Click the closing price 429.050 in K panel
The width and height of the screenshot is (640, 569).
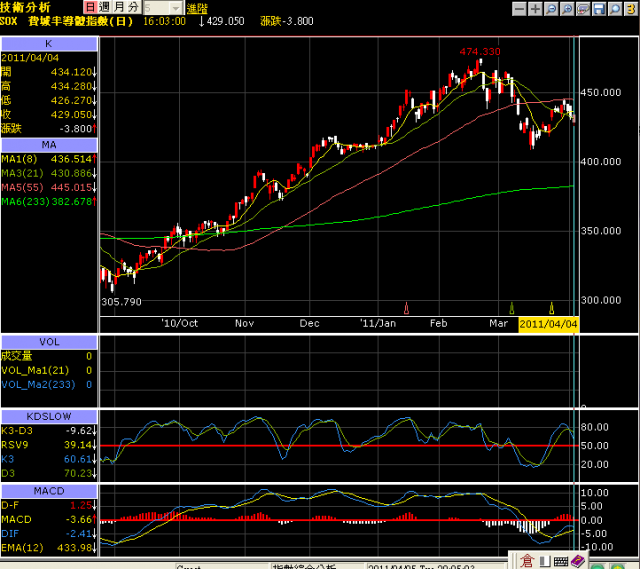point(71,115)
